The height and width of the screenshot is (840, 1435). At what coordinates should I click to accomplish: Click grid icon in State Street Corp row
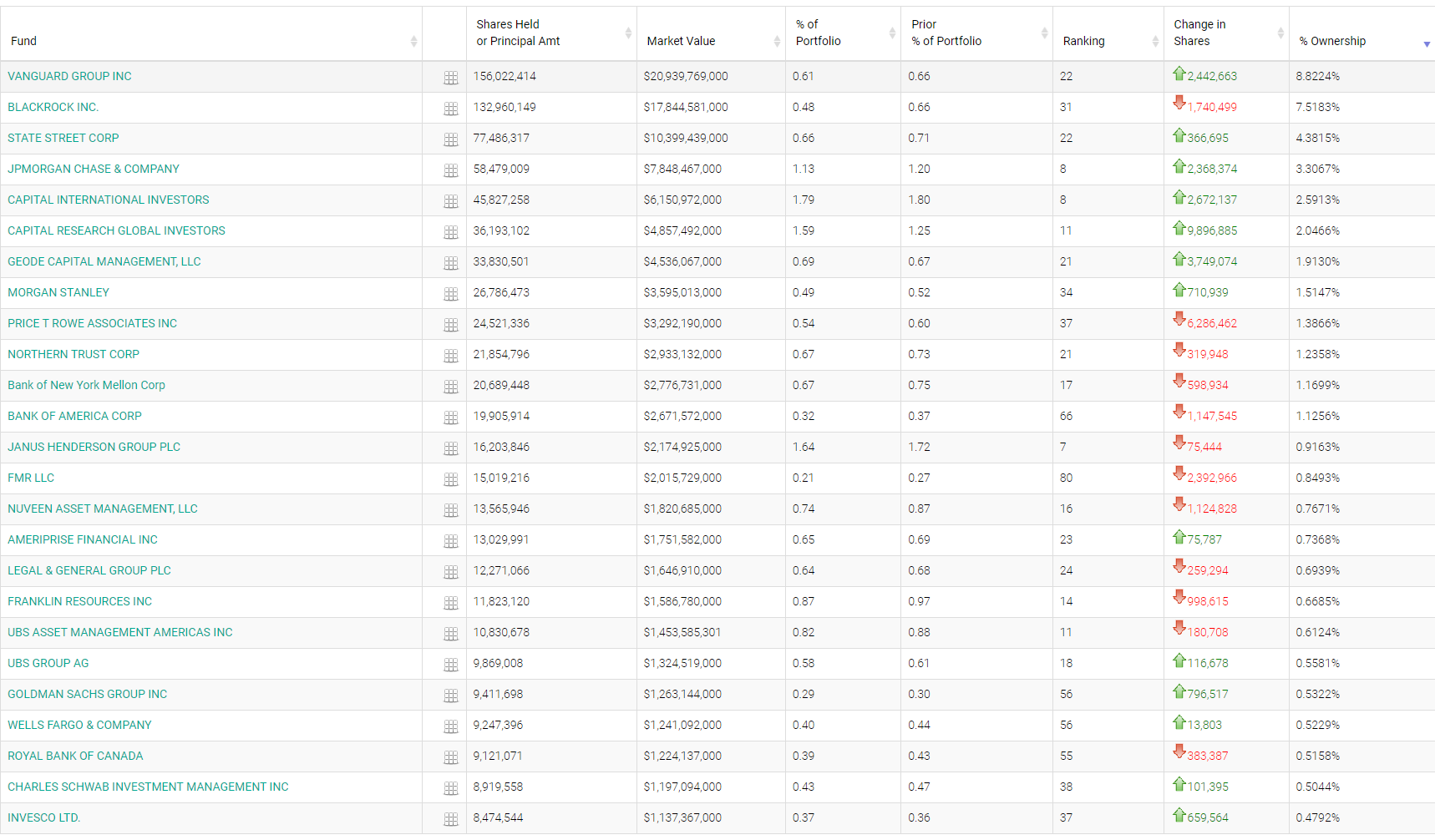[451, 139]
